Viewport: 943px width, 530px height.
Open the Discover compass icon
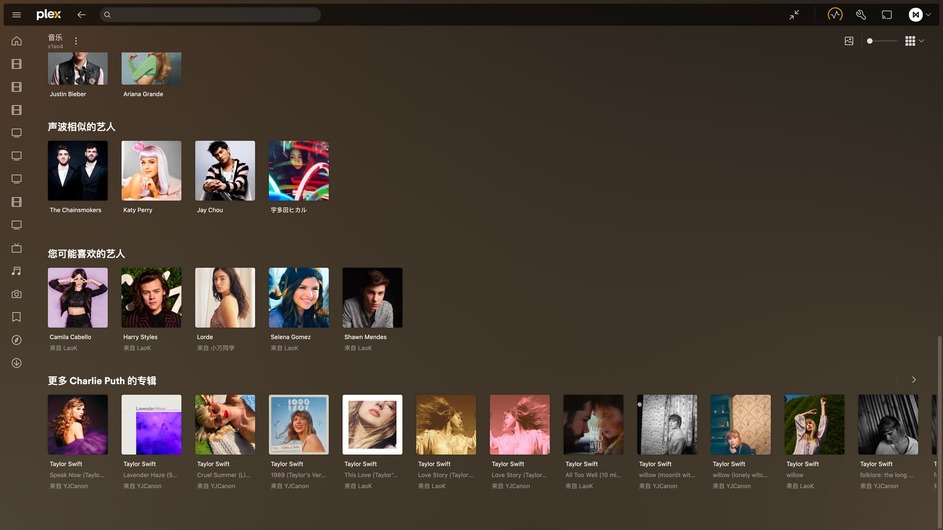point(16,340)
